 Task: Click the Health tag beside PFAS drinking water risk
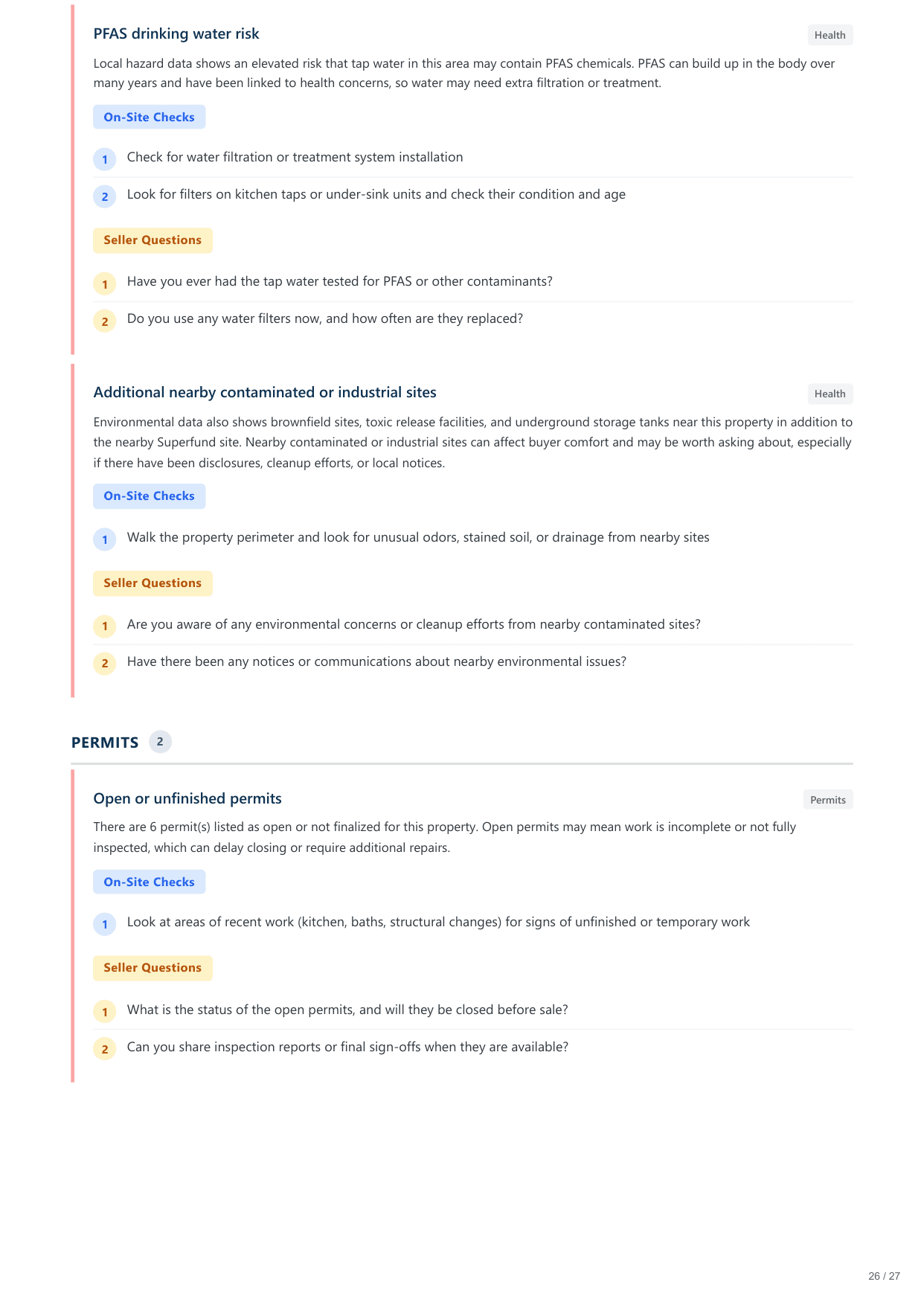tap(830, 35)
